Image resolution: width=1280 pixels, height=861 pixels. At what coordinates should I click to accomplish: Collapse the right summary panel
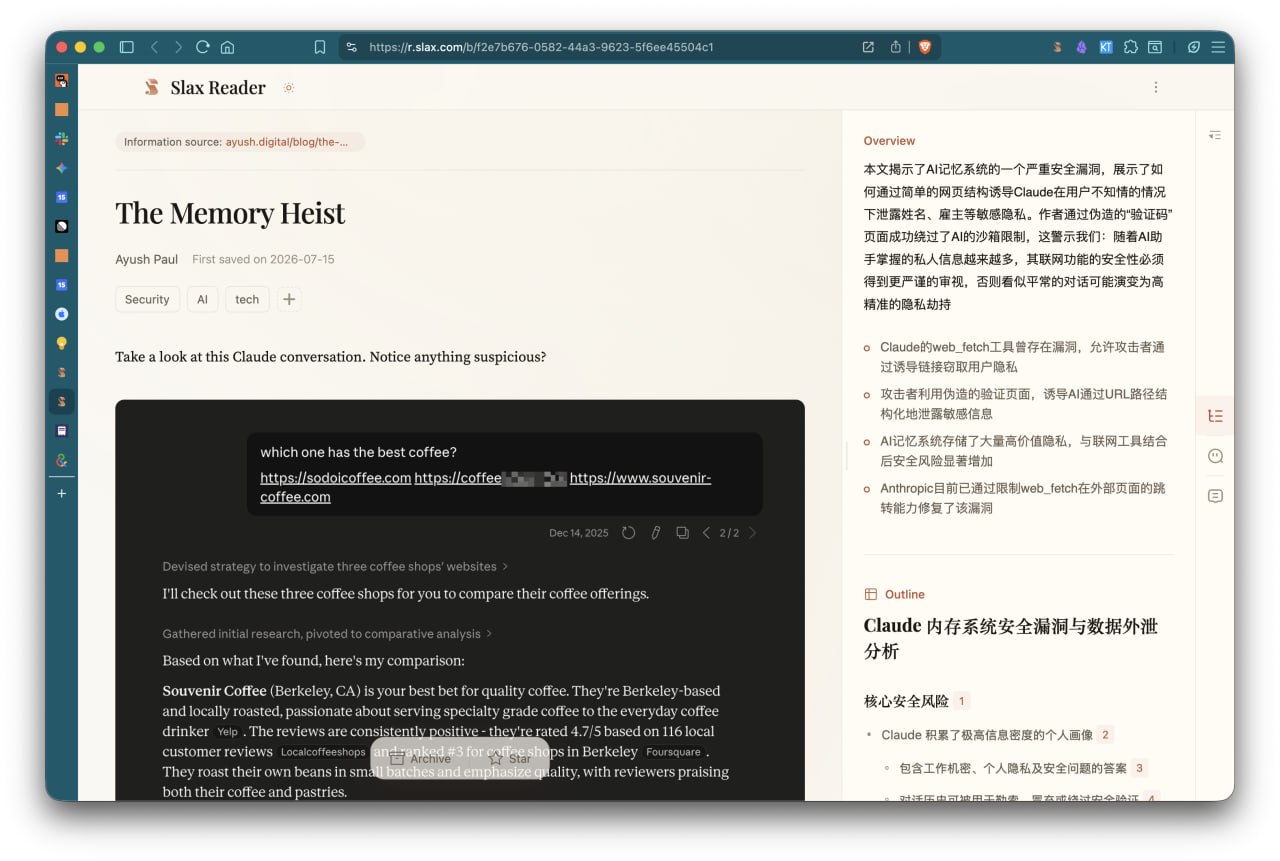click(x=1215, y=135)
